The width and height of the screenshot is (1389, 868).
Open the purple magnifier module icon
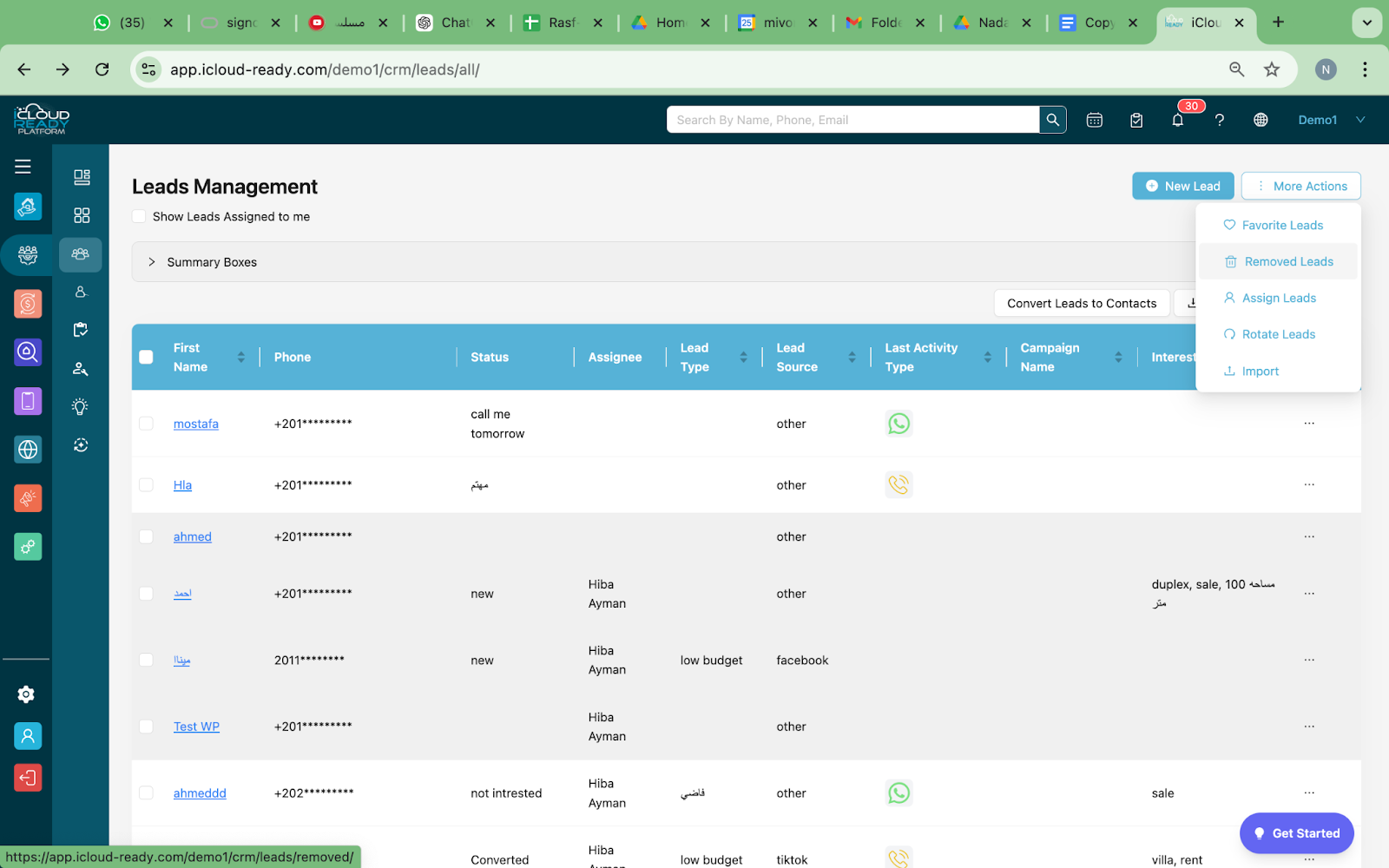pyautogui.click(x=28, y=352)
